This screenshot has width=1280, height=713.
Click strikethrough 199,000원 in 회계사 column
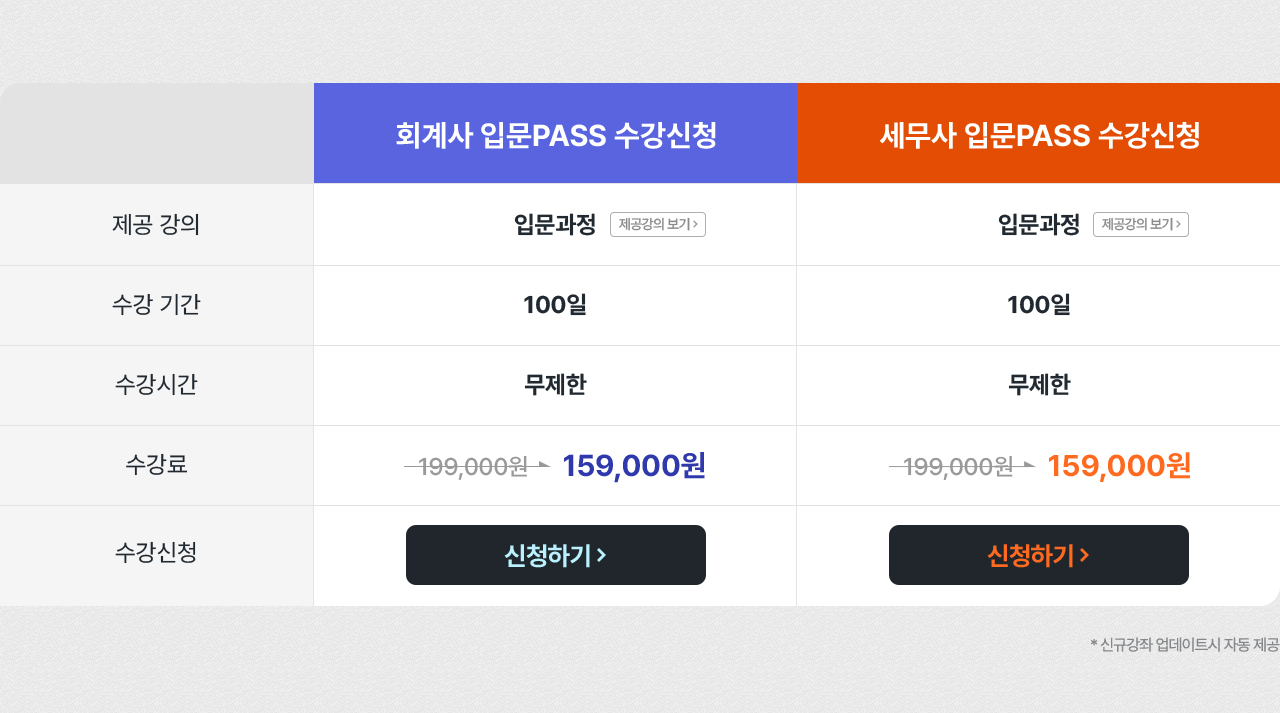pyautogui.click(x=473, y=466)
